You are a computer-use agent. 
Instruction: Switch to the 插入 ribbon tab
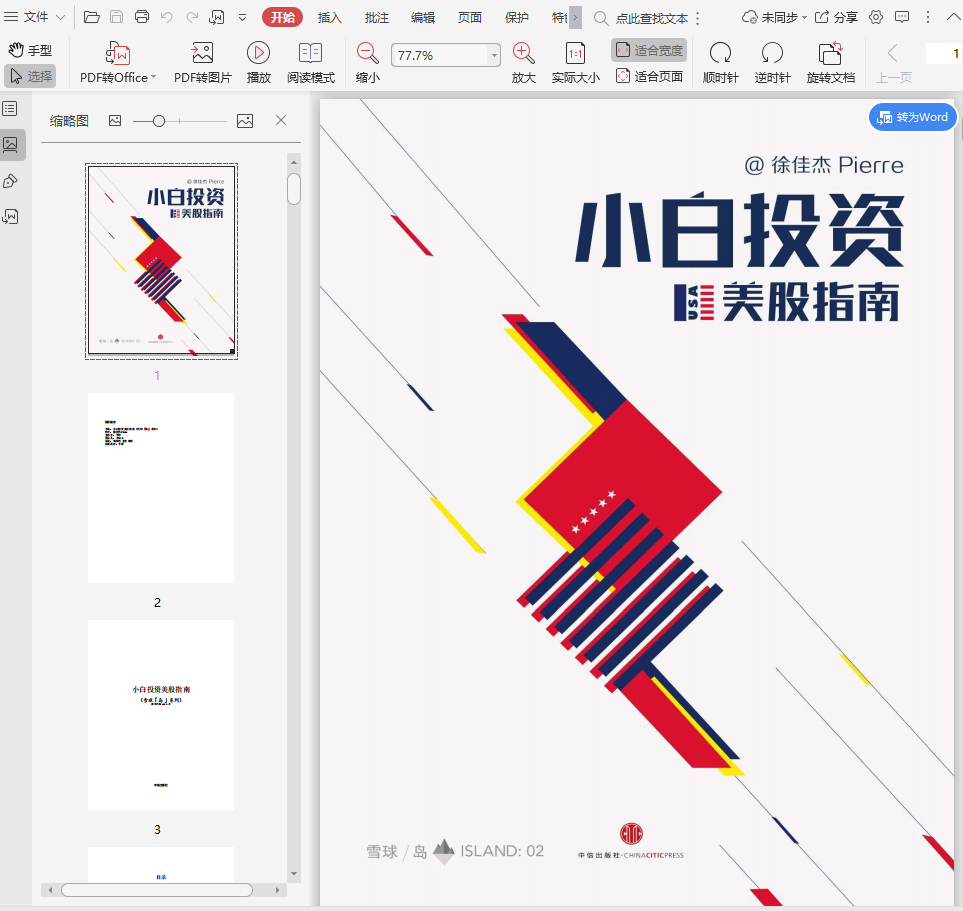tap(329, 17)
